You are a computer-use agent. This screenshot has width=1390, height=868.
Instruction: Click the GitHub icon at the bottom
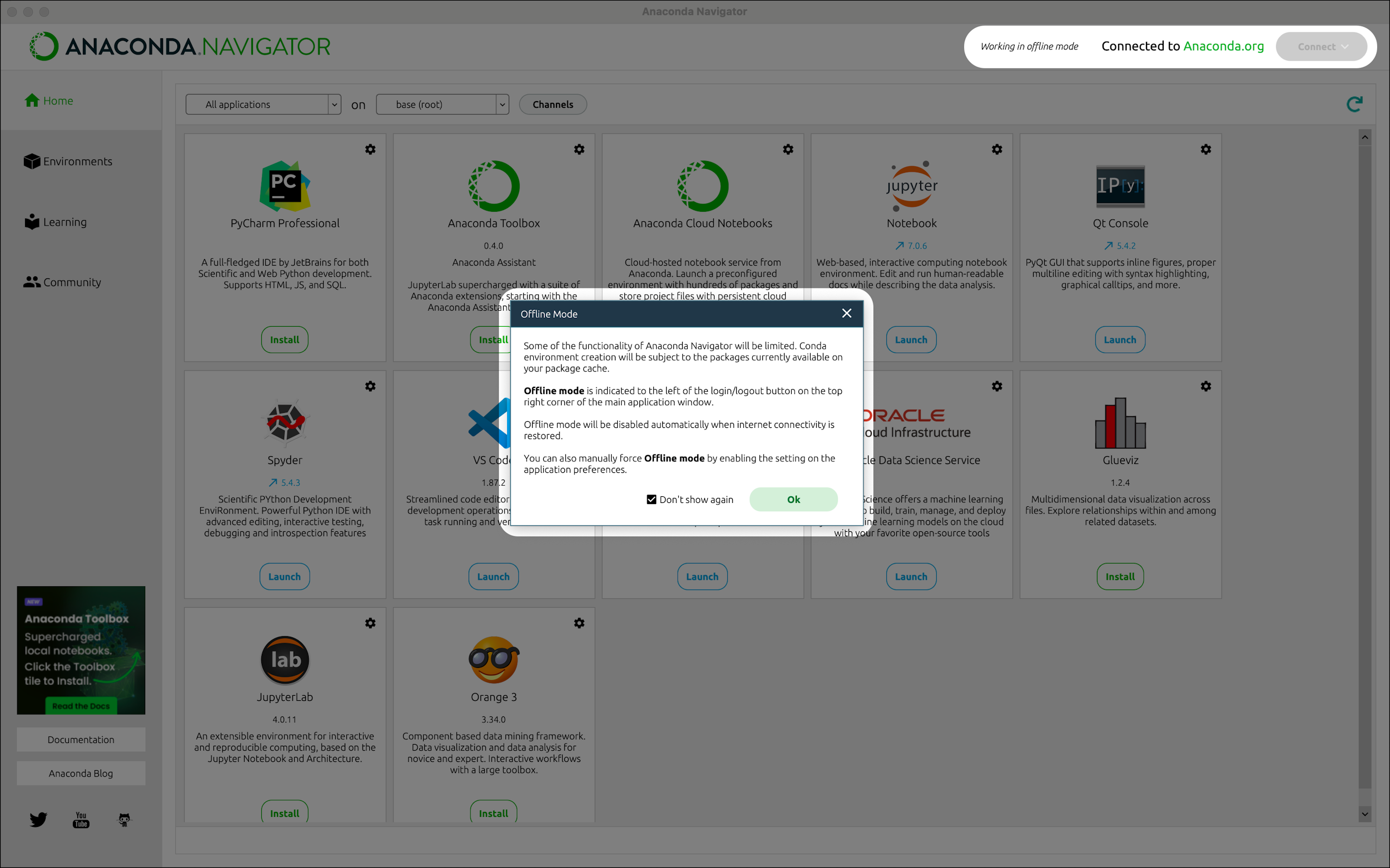click(124, 819)
